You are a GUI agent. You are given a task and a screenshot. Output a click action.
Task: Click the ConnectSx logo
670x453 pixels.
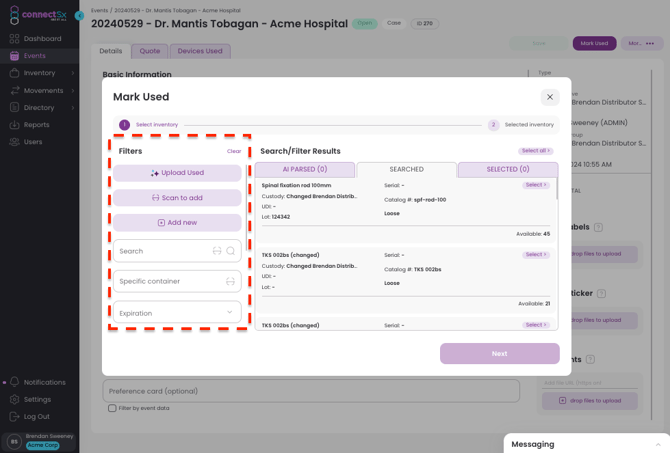38,15
